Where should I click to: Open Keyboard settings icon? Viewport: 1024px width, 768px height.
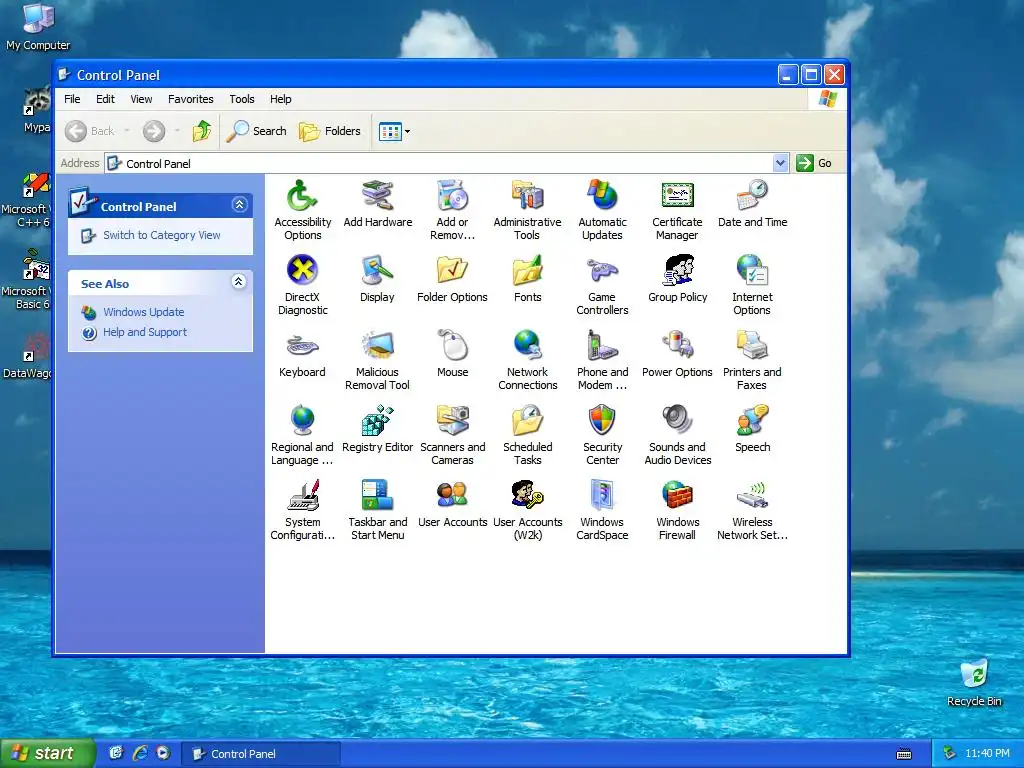click(302, 345)
